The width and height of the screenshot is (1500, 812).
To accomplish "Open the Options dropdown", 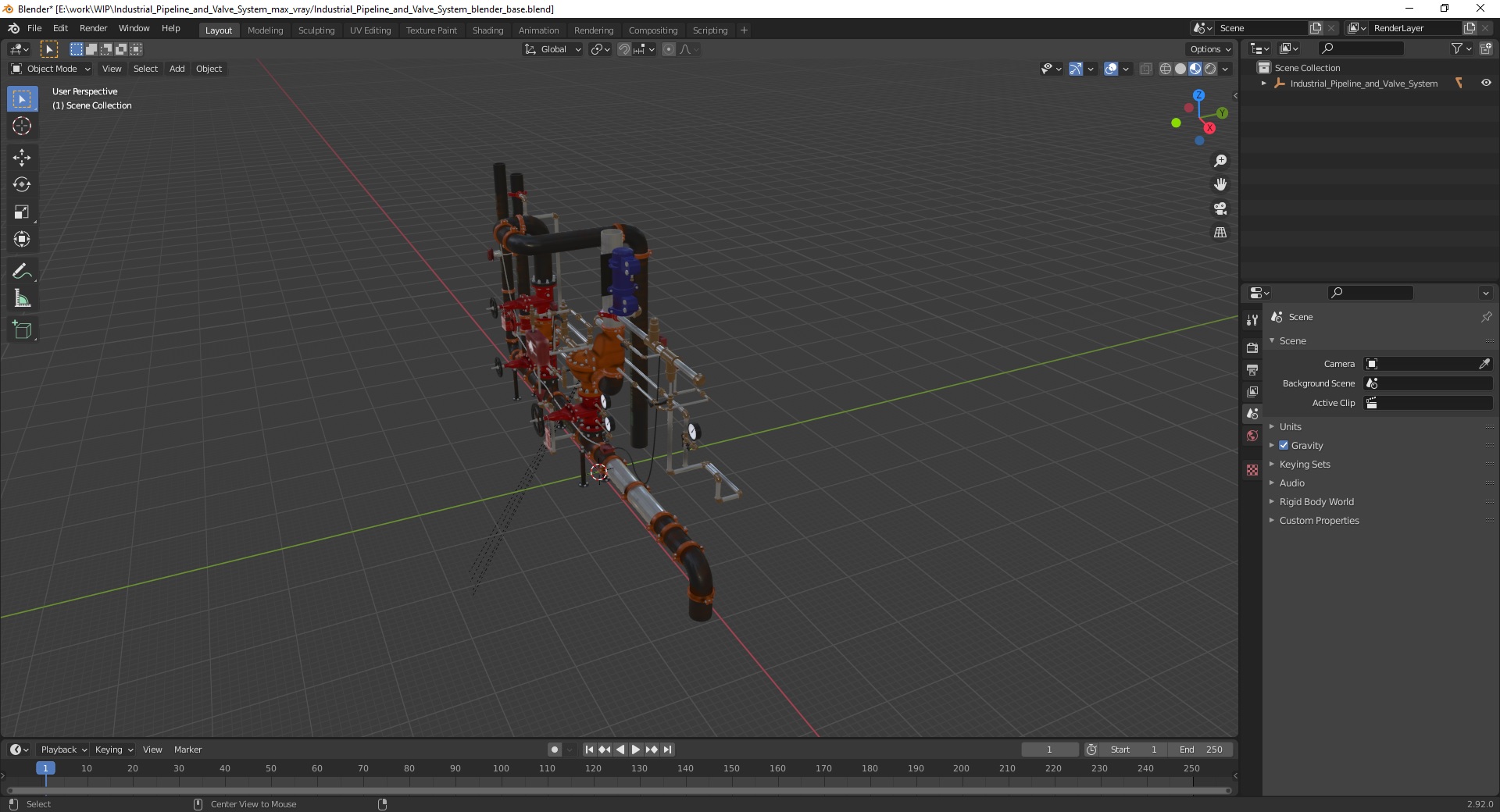I will [x=1210, y=49].
